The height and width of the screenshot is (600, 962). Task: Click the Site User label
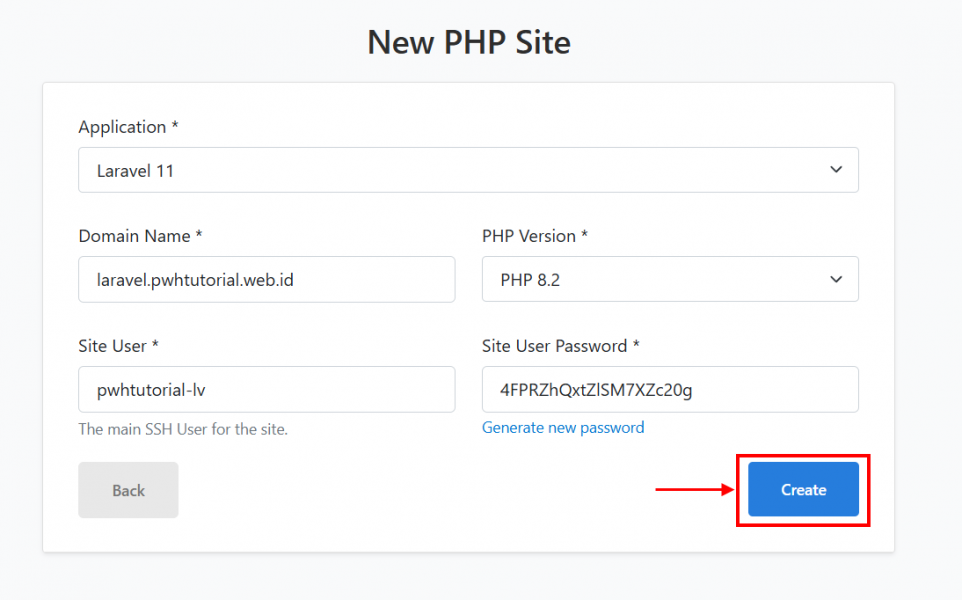pyautogui.click(x=118, y=346)
